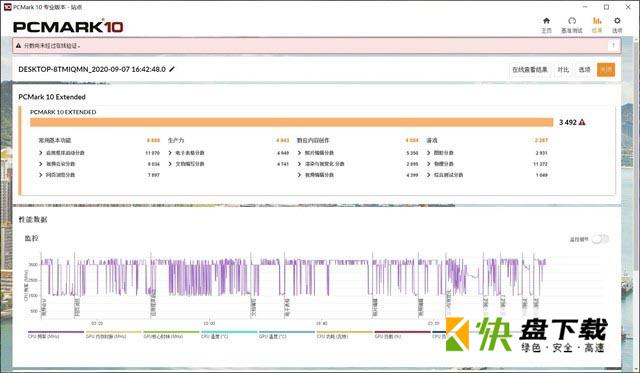Click the Compare button
The height and width of the screenshot is (373, 640).
(563, 70)
